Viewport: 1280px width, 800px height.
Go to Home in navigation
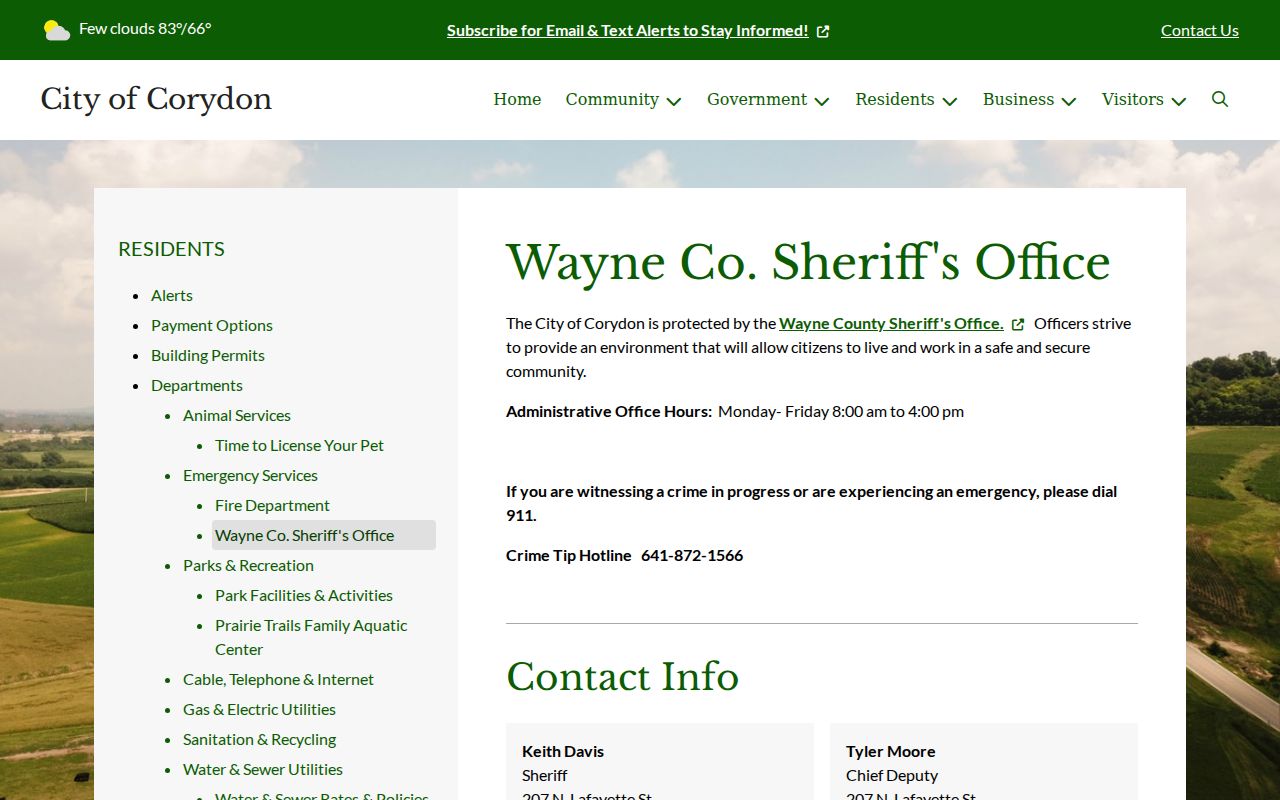point(517,99)
